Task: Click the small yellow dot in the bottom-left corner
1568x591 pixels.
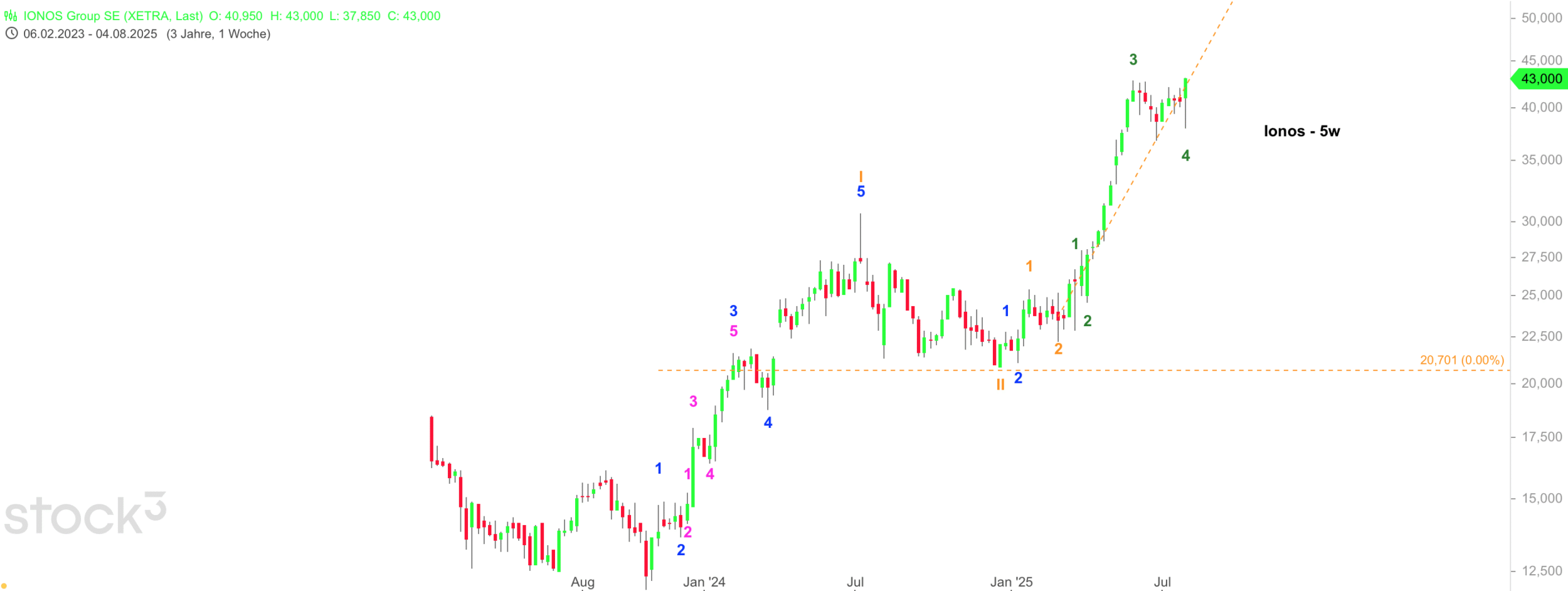Action: [x=4, y=586]
